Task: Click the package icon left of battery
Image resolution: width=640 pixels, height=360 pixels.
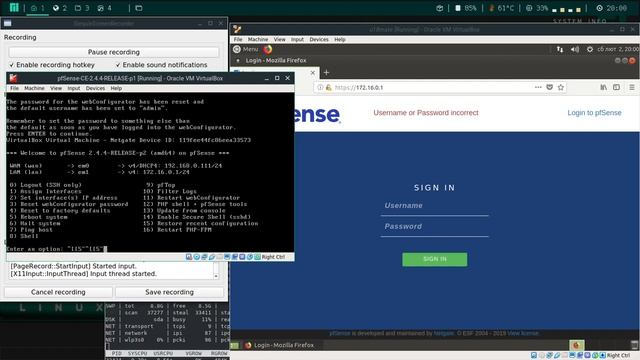Action: coord(440,8)
